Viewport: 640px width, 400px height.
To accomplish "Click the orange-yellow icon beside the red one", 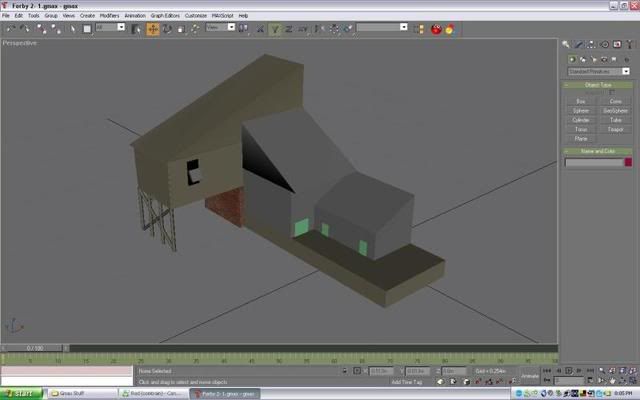I will point(450,29).
